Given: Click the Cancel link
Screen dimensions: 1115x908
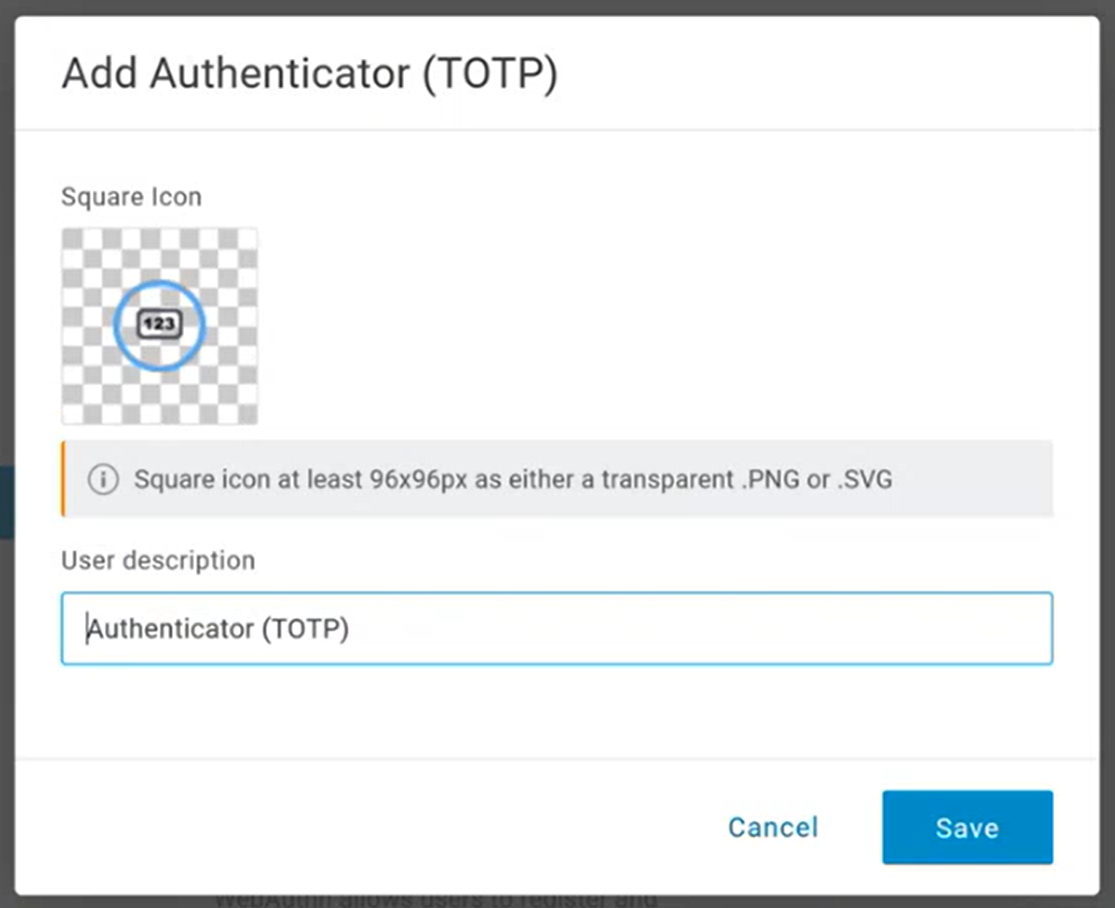Looking at the screenshot, I should tap(772, 827).
